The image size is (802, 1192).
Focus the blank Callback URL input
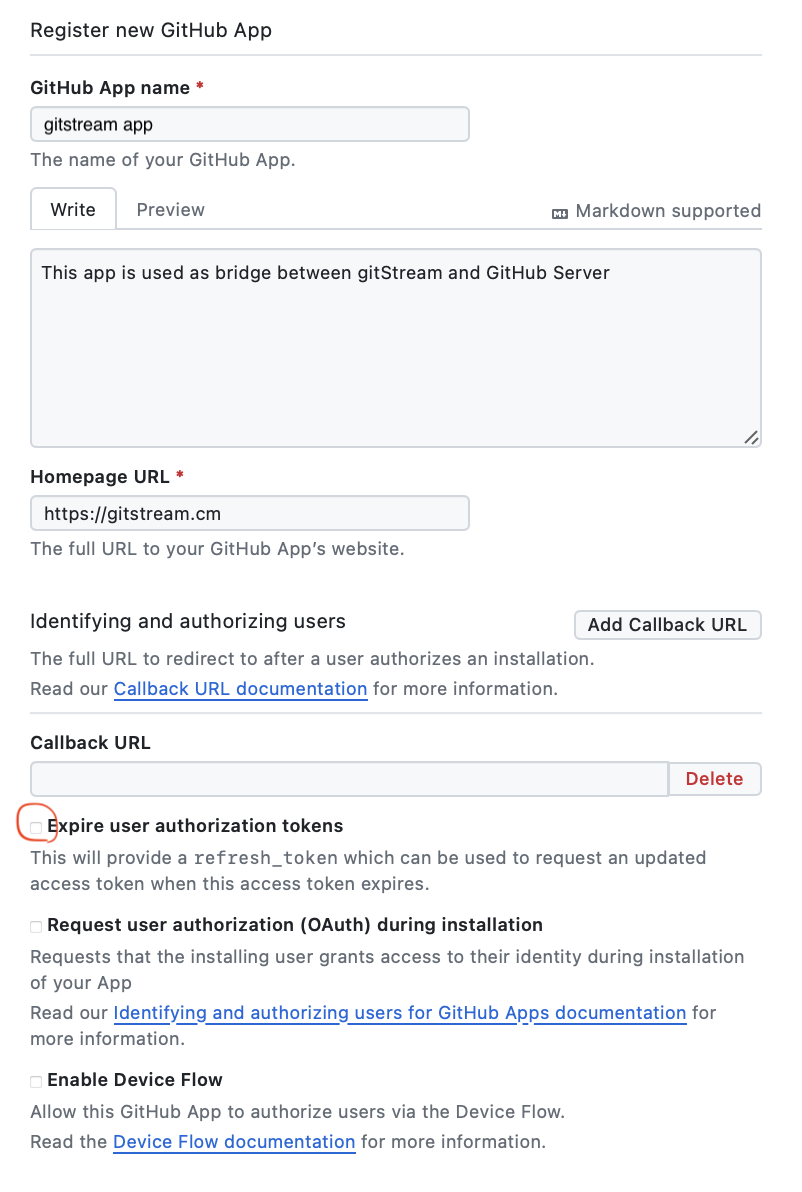348,778
